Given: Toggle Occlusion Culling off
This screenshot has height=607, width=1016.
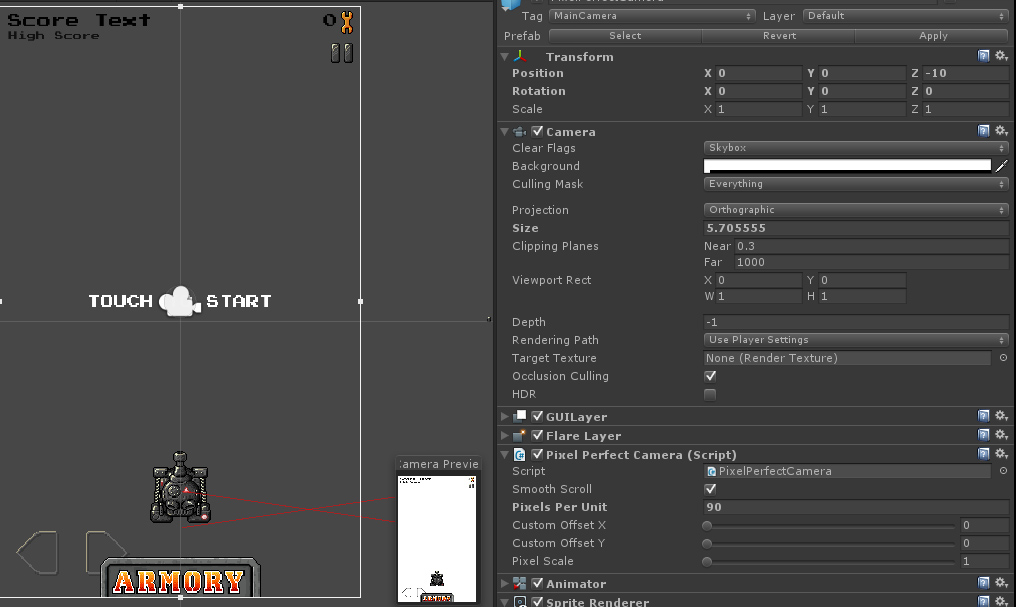Looking at the screenshot, I should click(x=710, y=376).
